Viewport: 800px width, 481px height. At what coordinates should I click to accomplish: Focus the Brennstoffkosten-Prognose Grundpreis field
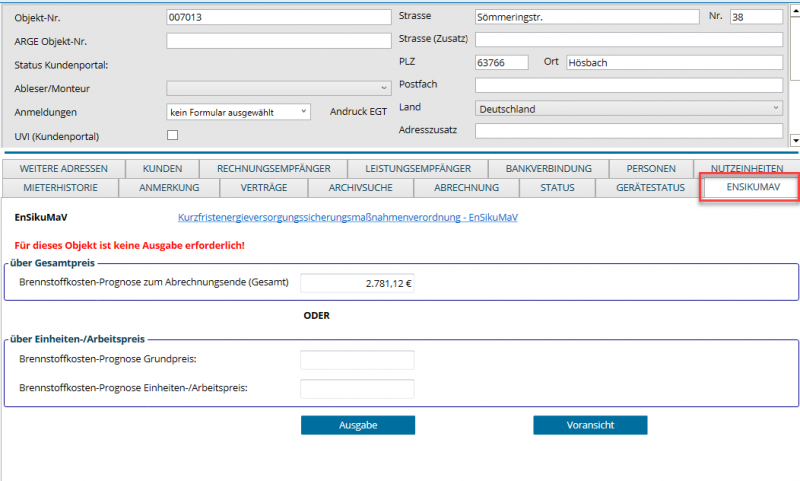pyautogui.click(x=357, y=360)
